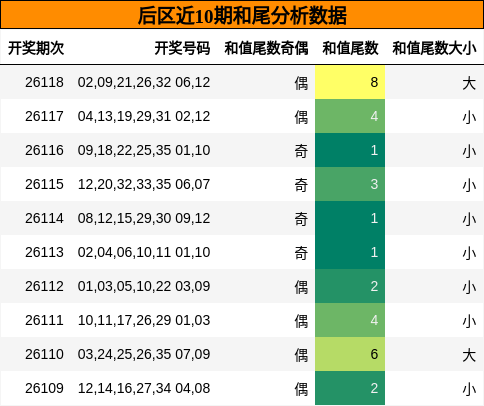Viewport: 484px width, 406px height.
Task: Click period number 26111
Action: click(x=44, y=320)
